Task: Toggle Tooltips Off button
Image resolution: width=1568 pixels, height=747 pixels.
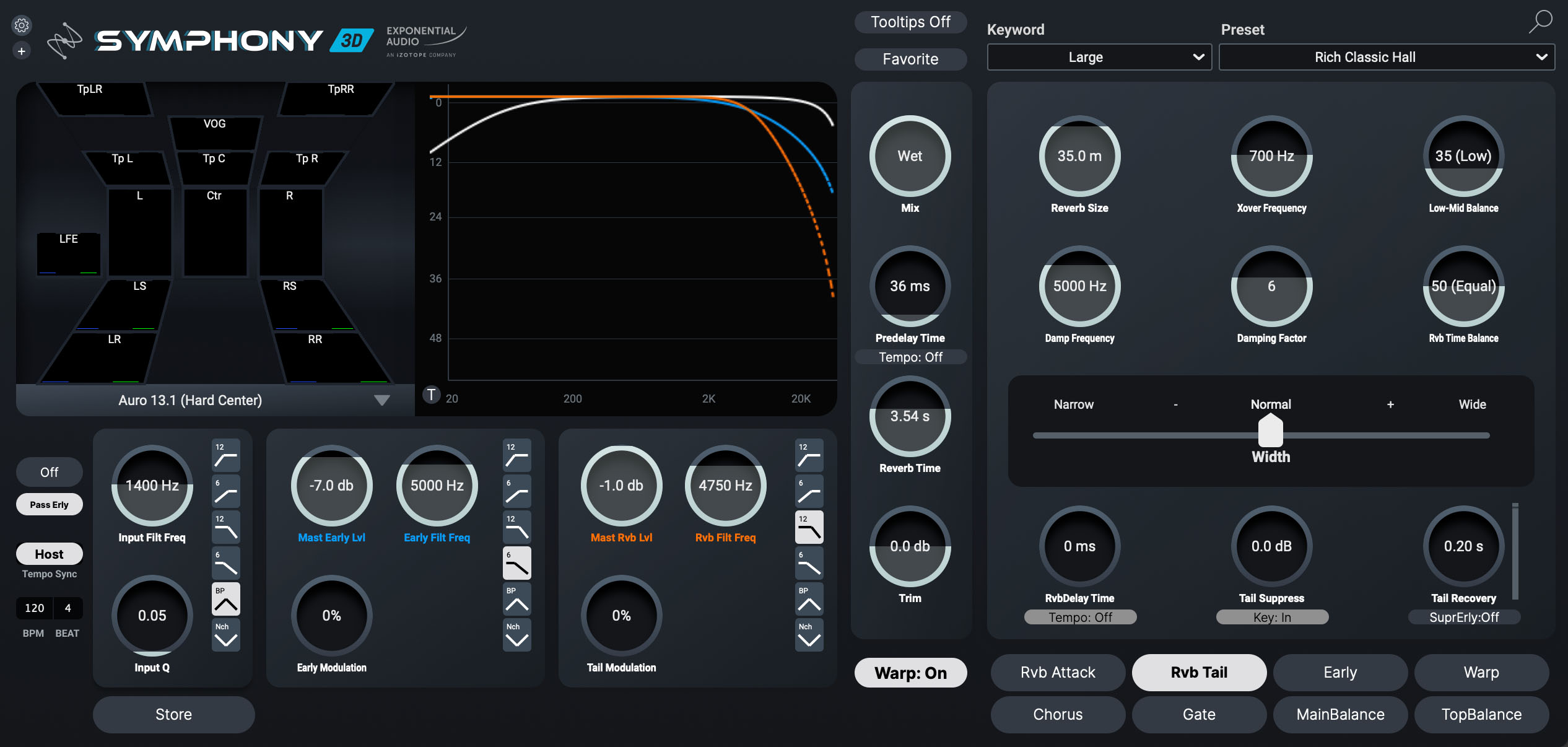Action: (910, 22)
